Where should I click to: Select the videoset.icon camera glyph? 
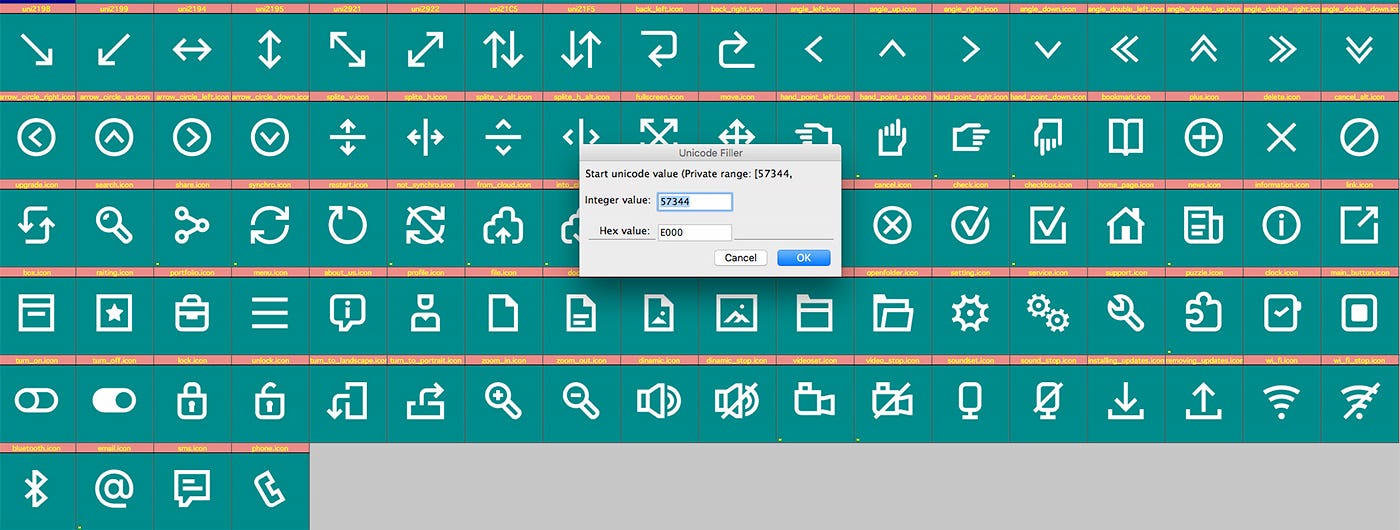tap(814, 402)
